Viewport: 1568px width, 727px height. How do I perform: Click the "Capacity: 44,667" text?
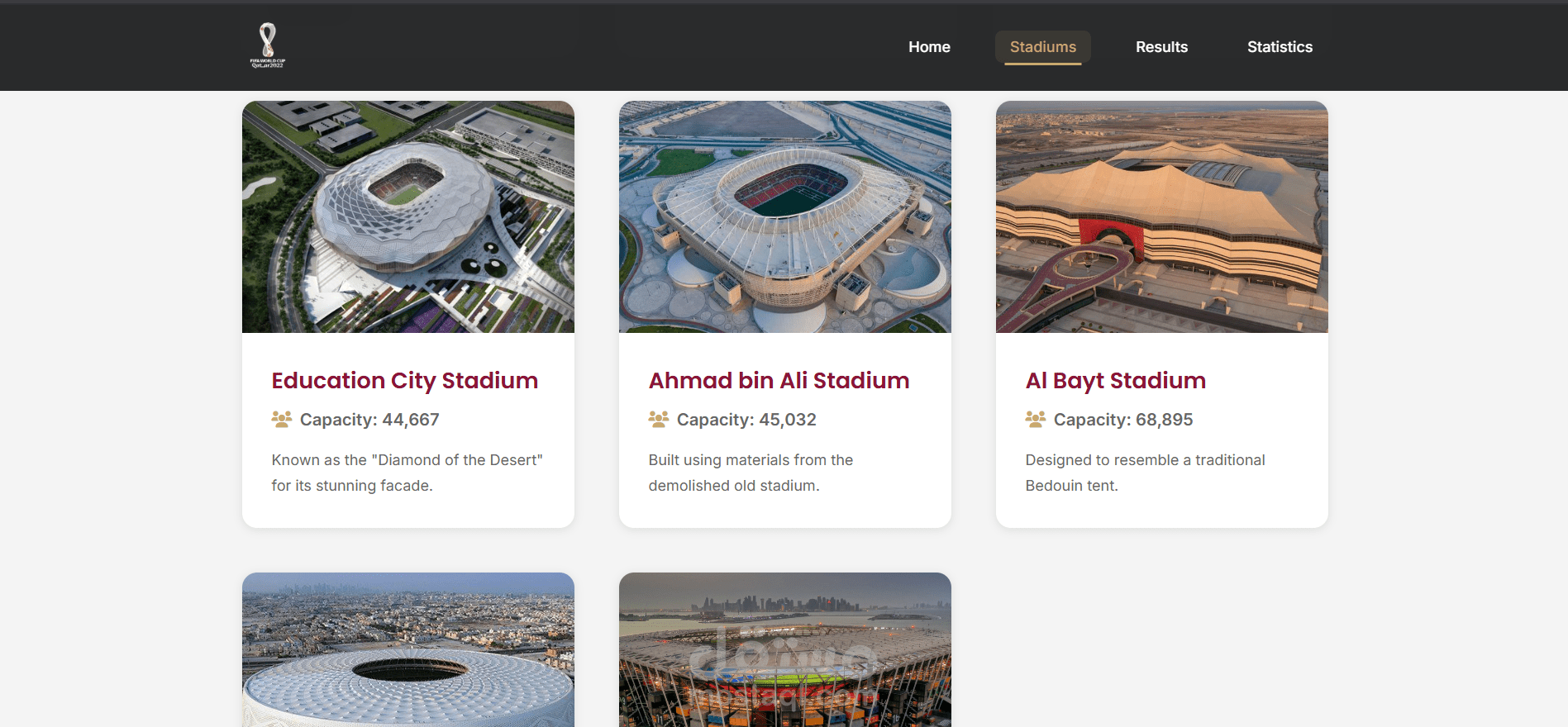[369, 420]
